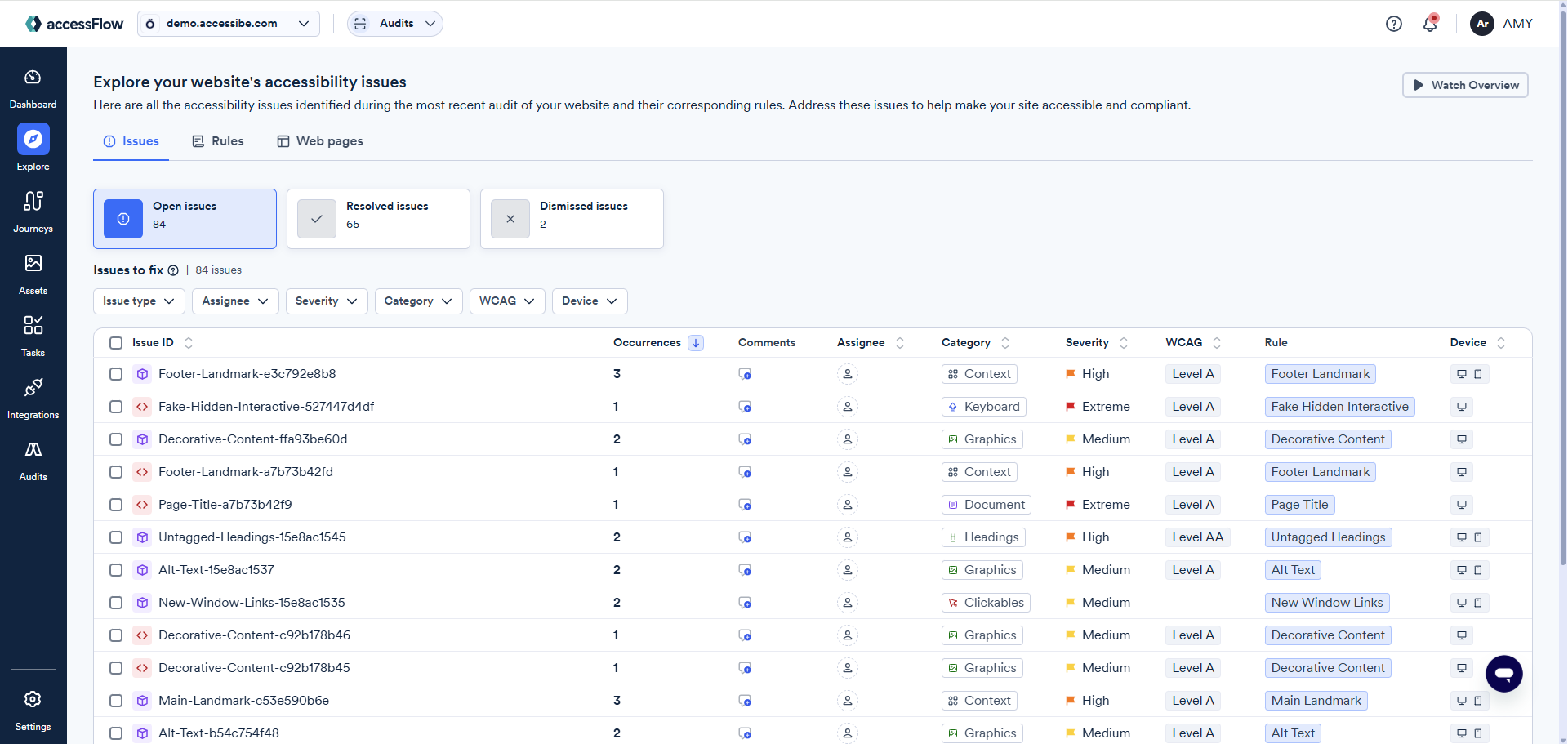Open the notifications bell
Image resolution: width=1568 pixels, height=744 pixels.
pyautogui.click(x=1430, y=24)
